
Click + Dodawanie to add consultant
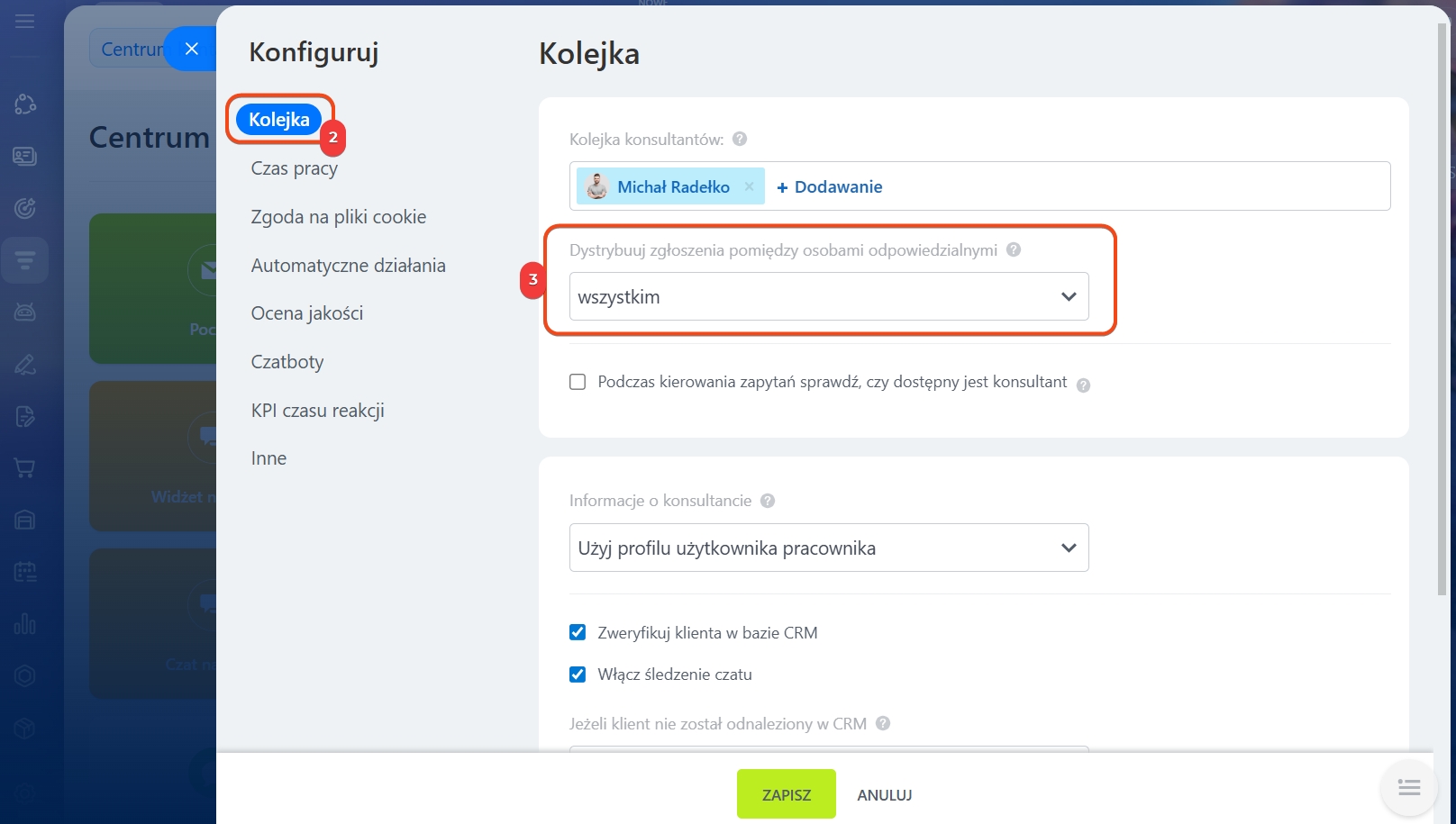830,186
